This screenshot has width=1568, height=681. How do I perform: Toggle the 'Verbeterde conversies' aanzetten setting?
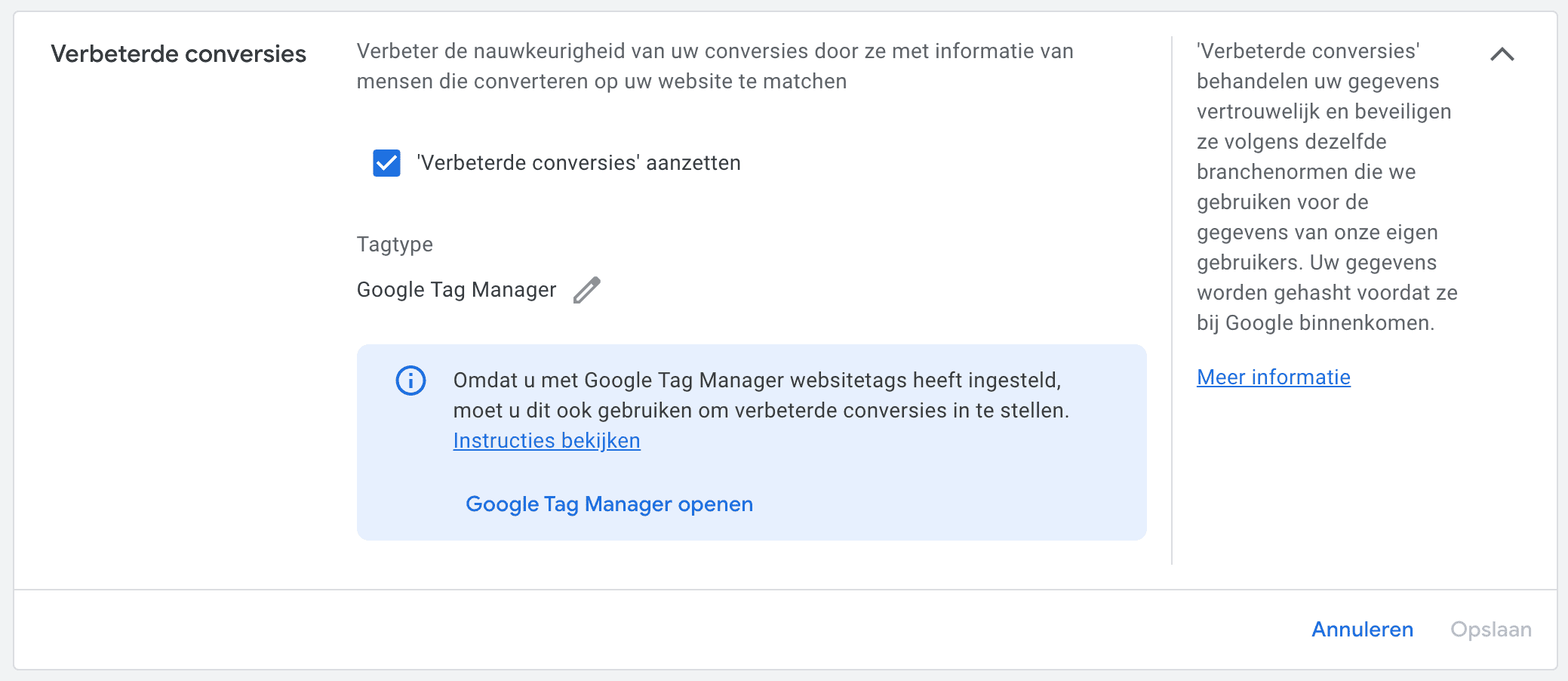click(x=386, y=162)
